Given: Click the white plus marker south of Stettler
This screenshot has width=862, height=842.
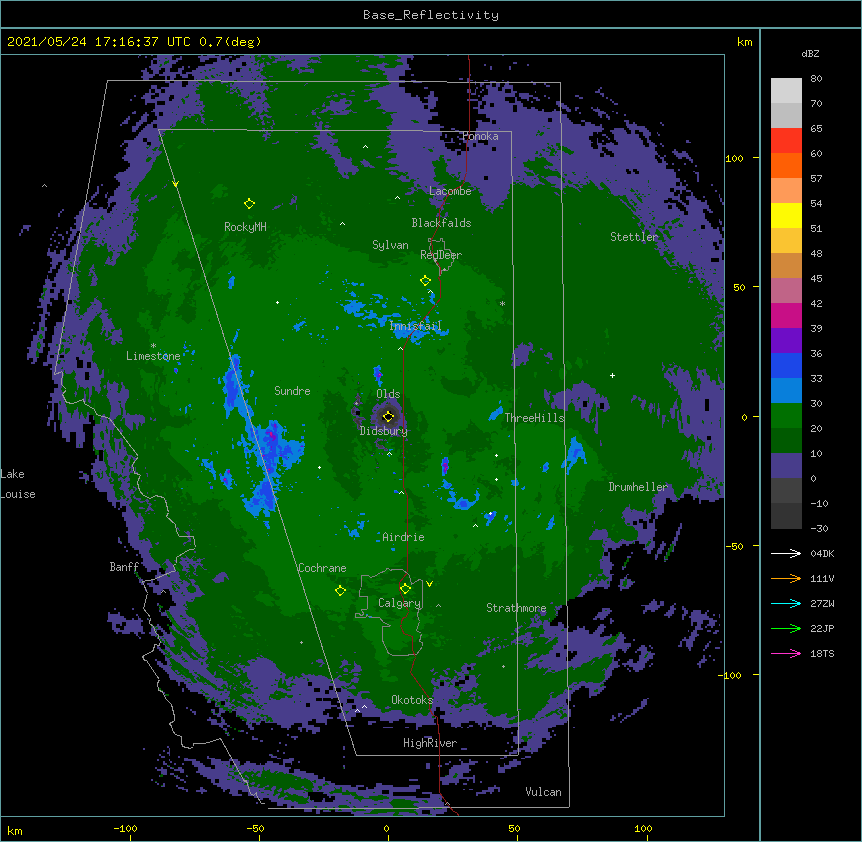Looking at the screenshot, I should click(x=612, y=375).
